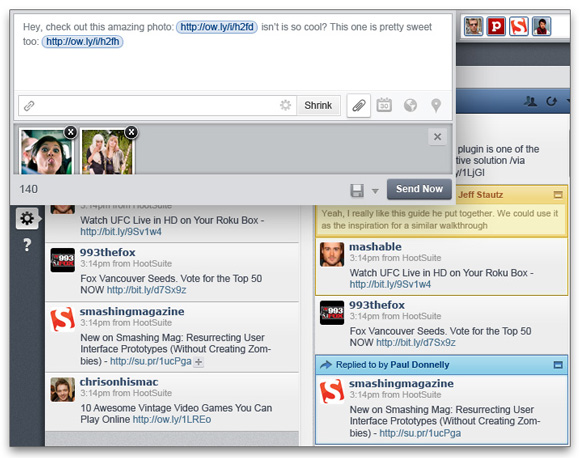580x458 pixels.
Task: Click the Jeff Stautz name label
Action: click(480, 195)
